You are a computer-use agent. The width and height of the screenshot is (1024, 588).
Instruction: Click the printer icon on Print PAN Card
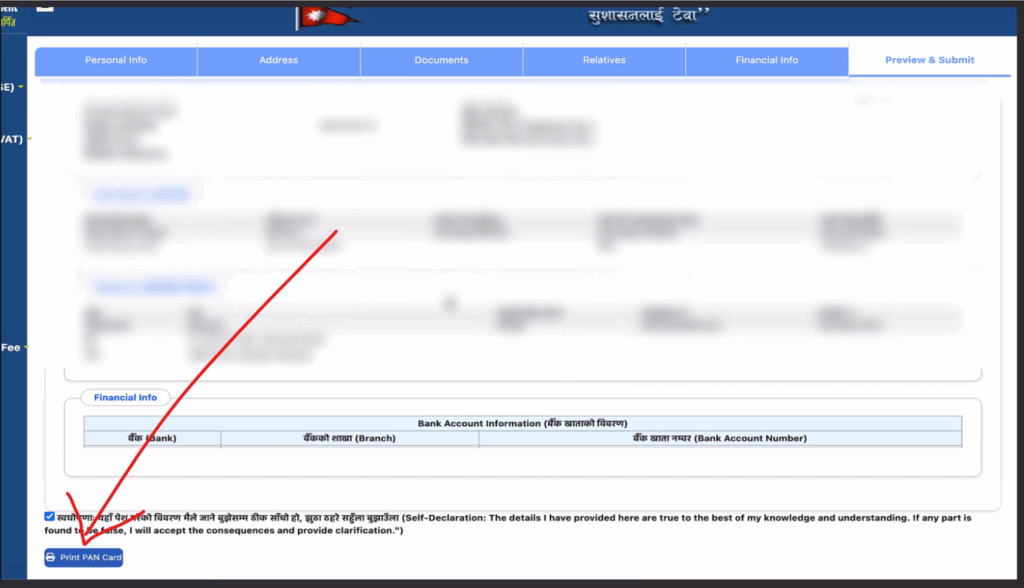pyautogui.click(x=52, y=557)
